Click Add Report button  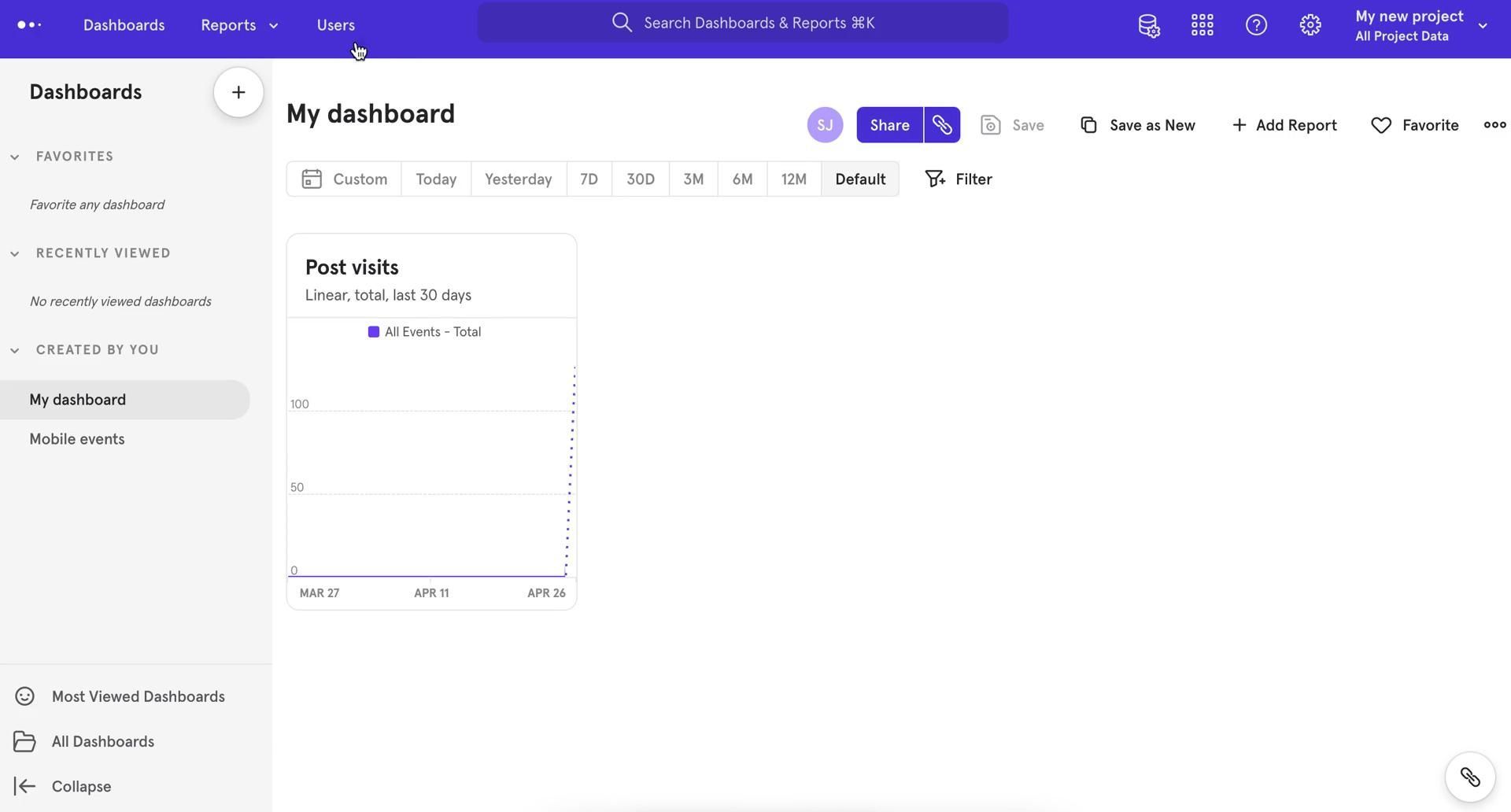tap(1284, 125)
